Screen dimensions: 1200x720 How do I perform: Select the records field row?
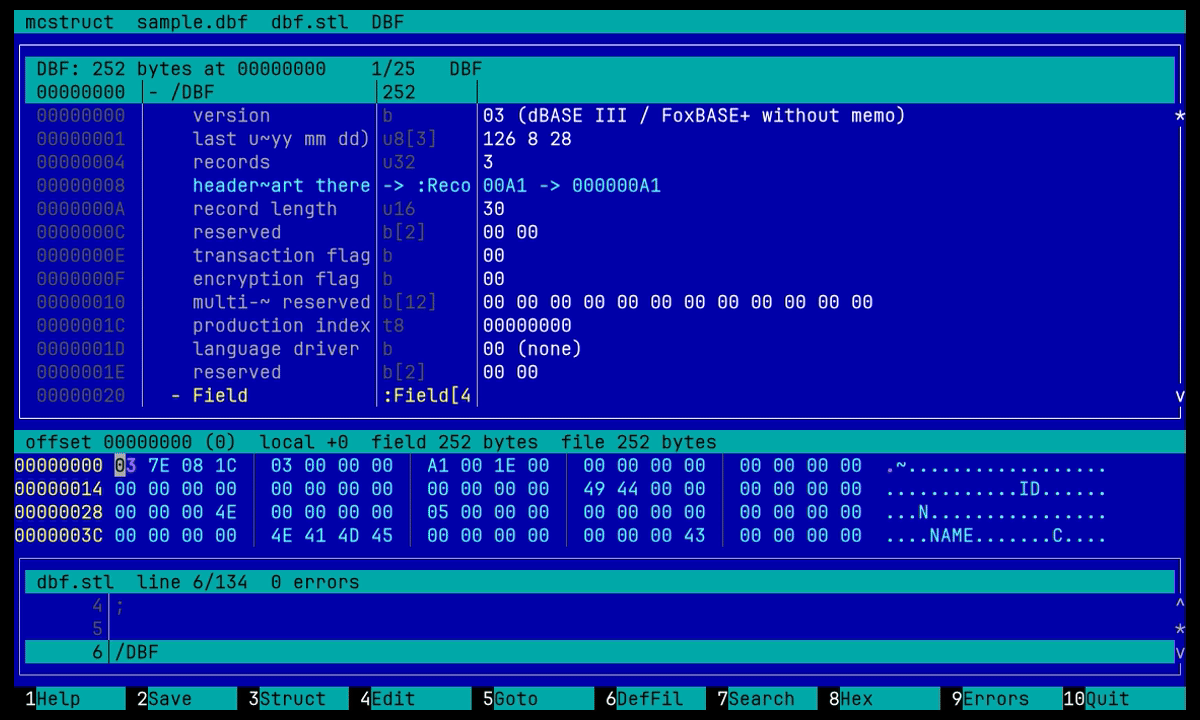tap(599, 162)
